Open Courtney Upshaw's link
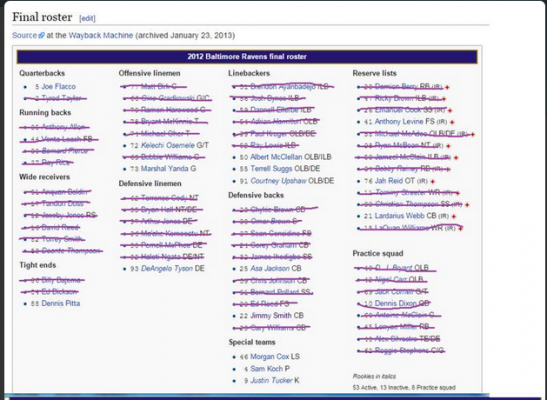 pos(278,181)
